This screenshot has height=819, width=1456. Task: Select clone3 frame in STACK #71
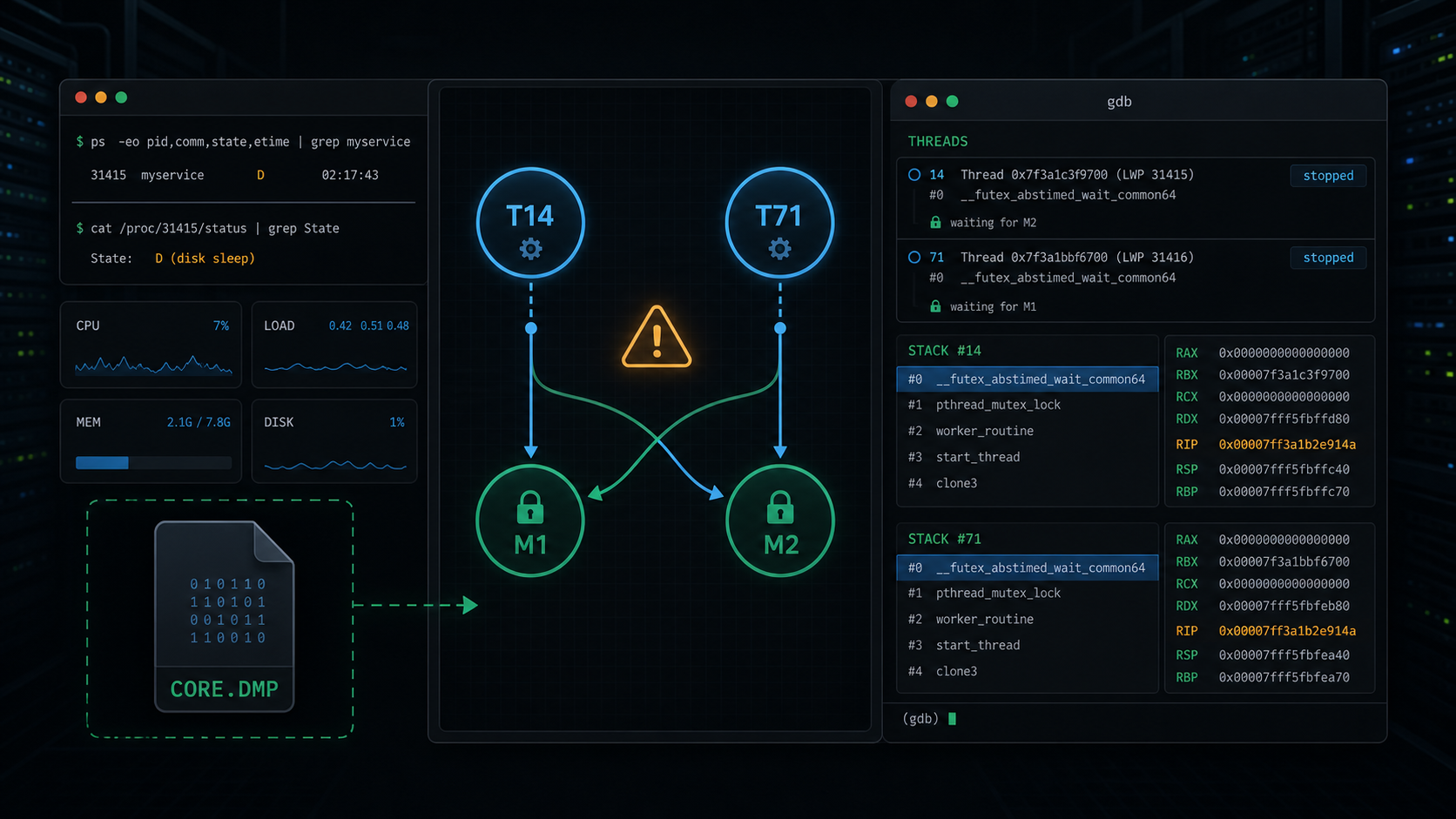point(1028,671)
